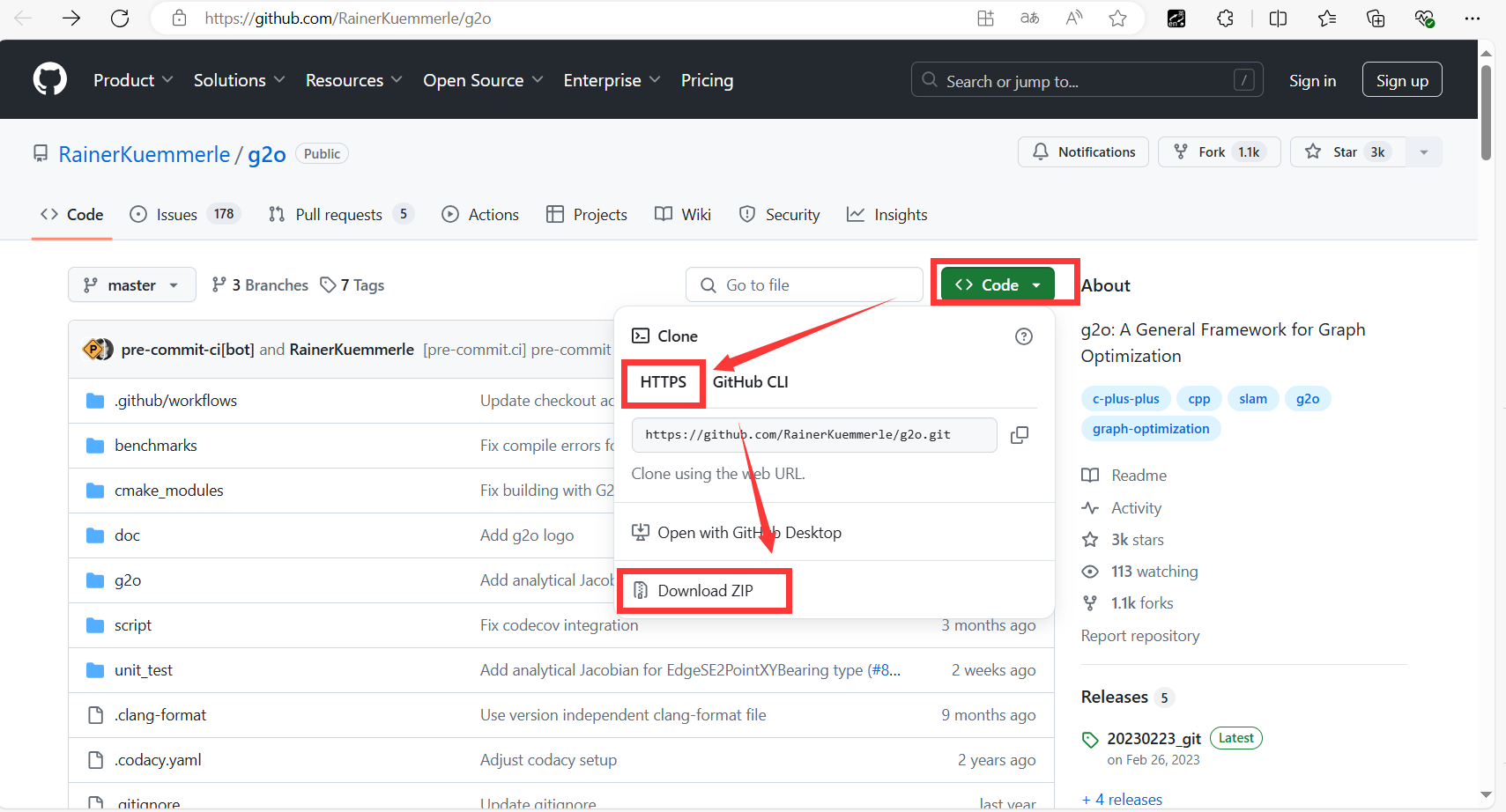The image size is (1506, 812).
Task: Click the Notifications button
Action: point(1083,152)
